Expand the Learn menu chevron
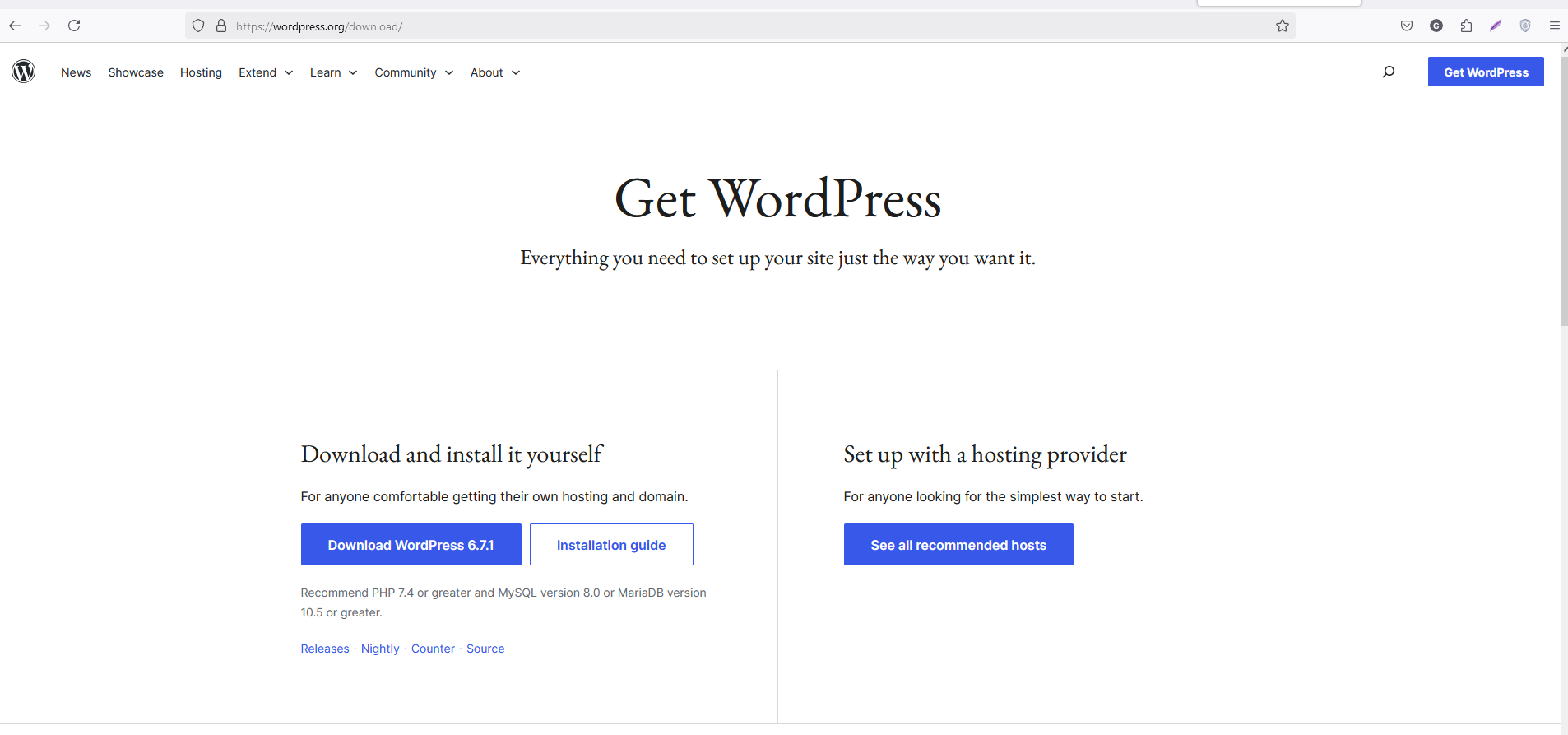The width and height of the screenshot is (1568, 735). coord(353,72)
